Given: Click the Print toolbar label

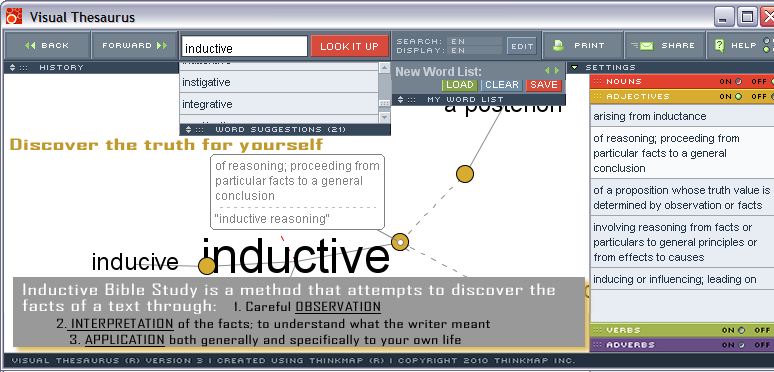Looking at the screenshot, I should 589,45.
